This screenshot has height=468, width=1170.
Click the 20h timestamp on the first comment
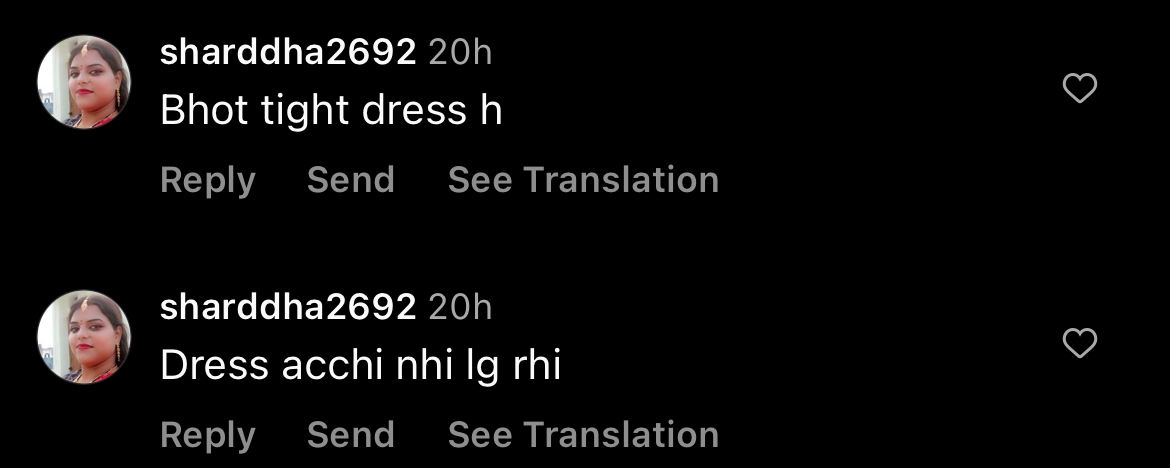click(x=460, y=52)
